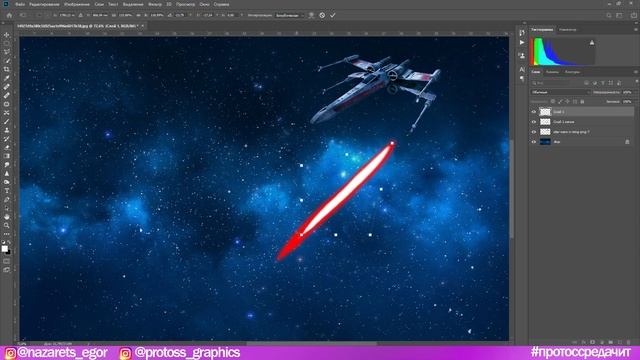Open the Фильтр menu
The height and width of the screenshot is (360, 640).
(155, 4)
